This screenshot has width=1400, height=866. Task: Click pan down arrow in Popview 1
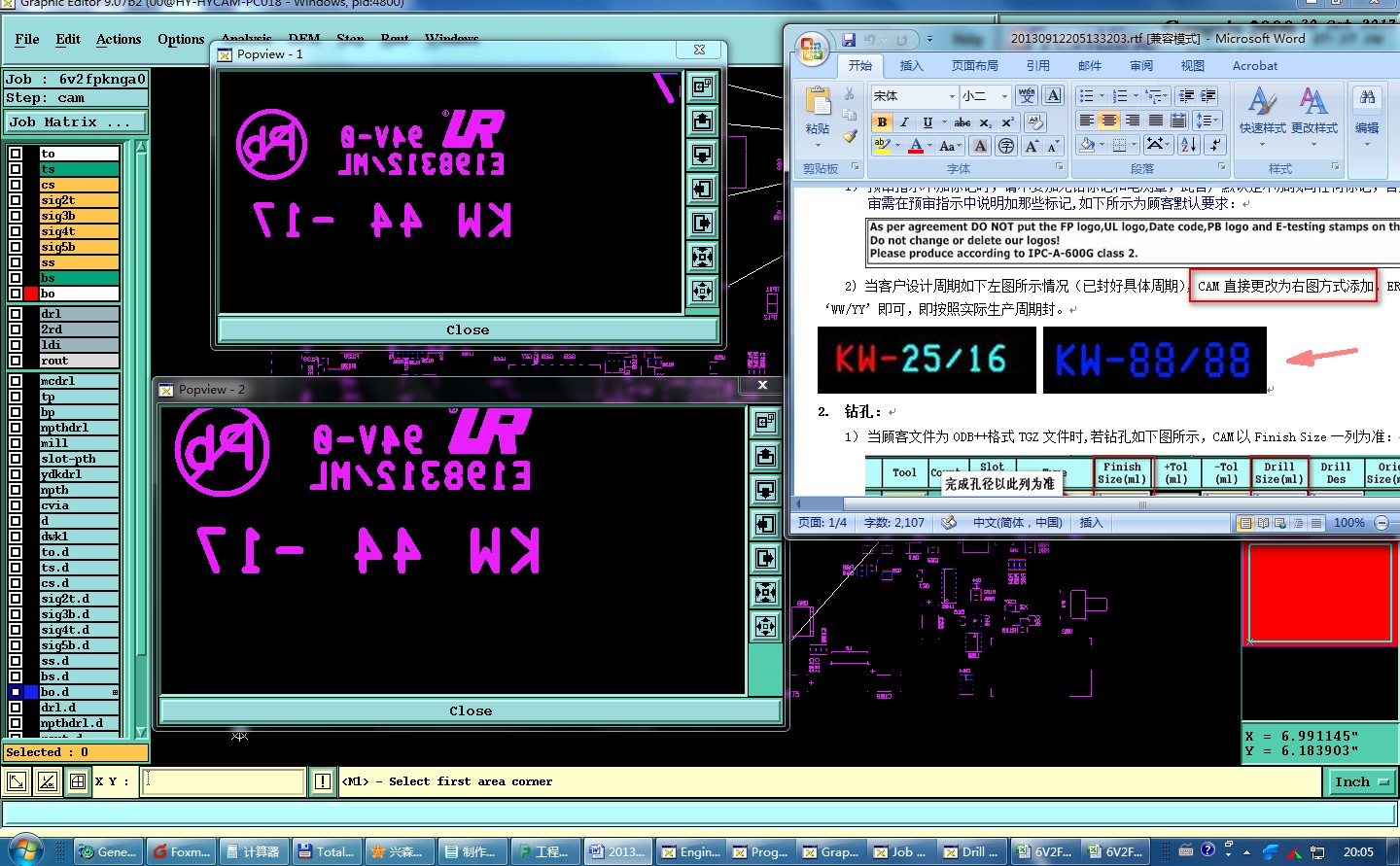703,155
